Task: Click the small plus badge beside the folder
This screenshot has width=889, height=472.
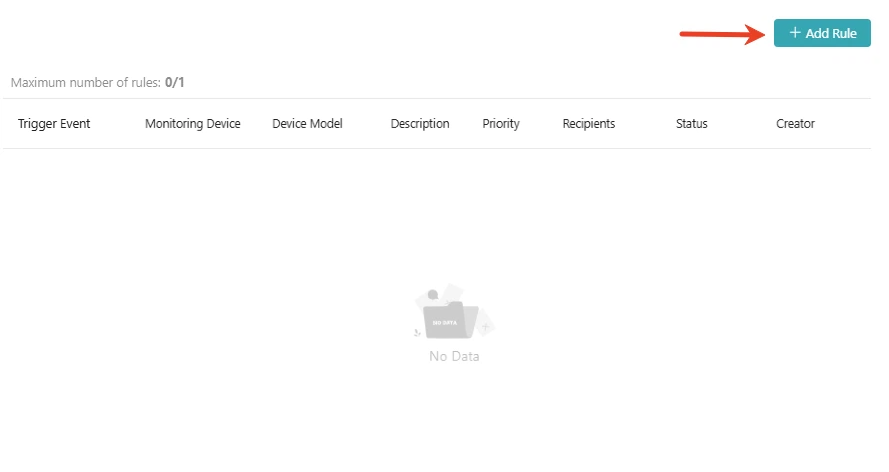Action: 484,326
